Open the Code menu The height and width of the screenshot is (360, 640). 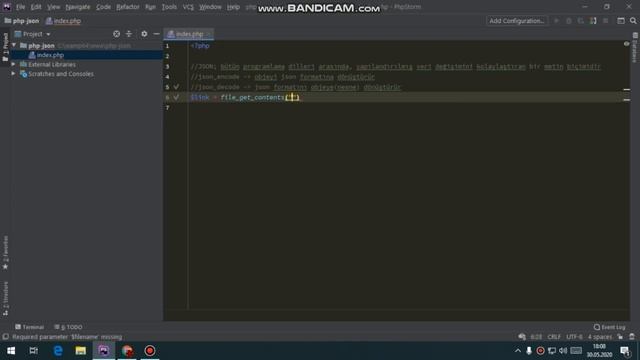tap(103, 7)
